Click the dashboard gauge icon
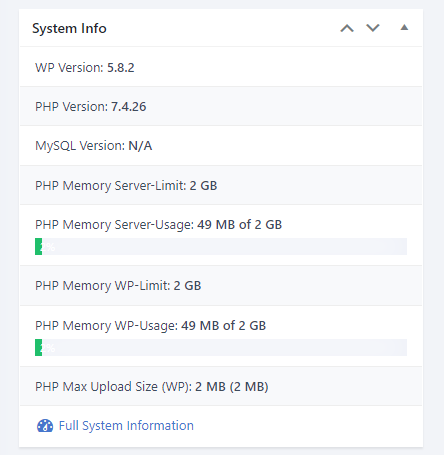This screenshot has width=444, height=455. point(45,426)
